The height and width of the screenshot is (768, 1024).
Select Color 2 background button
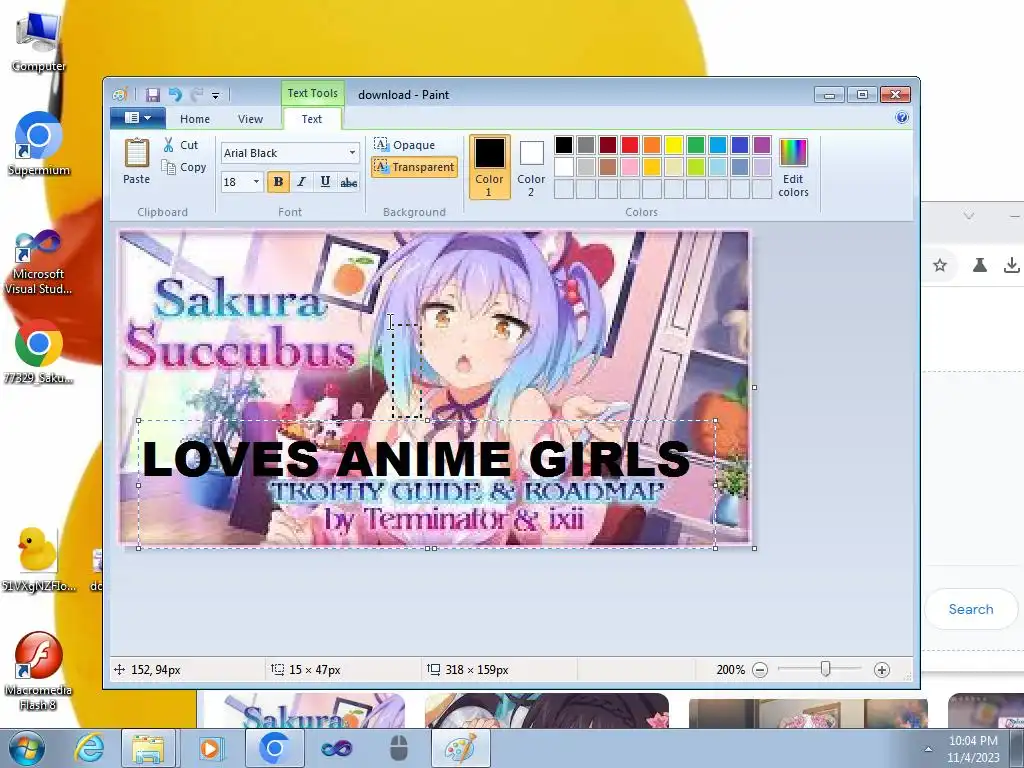531,167
